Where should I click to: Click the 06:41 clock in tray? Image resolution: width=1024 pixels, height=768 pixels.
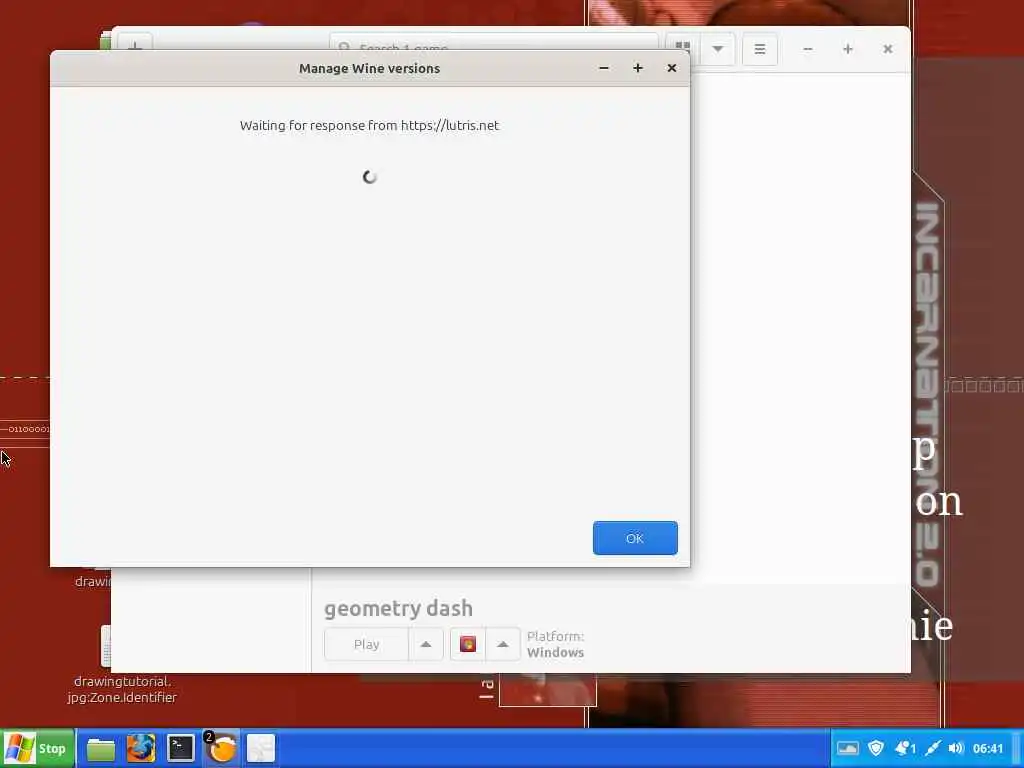[987, 748]
